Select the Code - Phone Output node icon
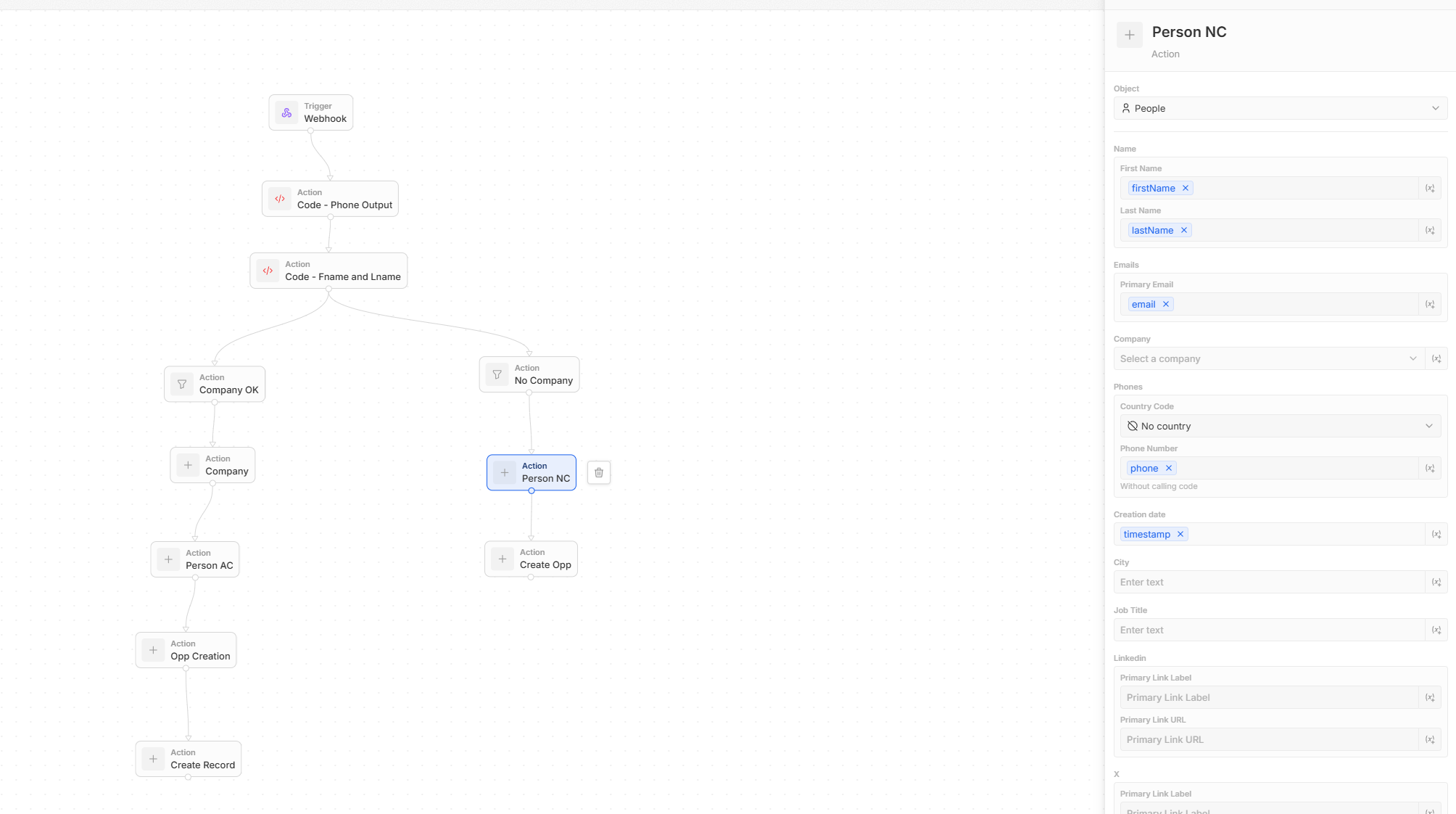This screenshot has width=1456, height=814. [280, 199]
